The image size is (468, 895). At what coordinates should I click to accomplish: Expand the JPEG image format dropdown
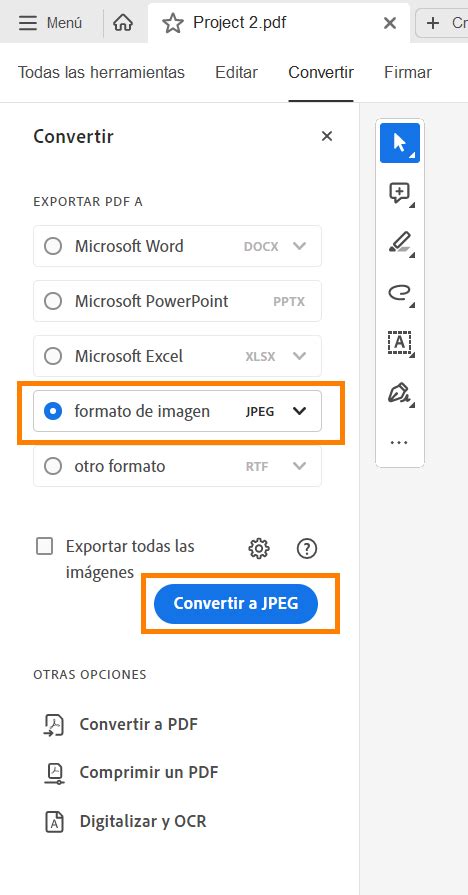(x=299, y=411)
